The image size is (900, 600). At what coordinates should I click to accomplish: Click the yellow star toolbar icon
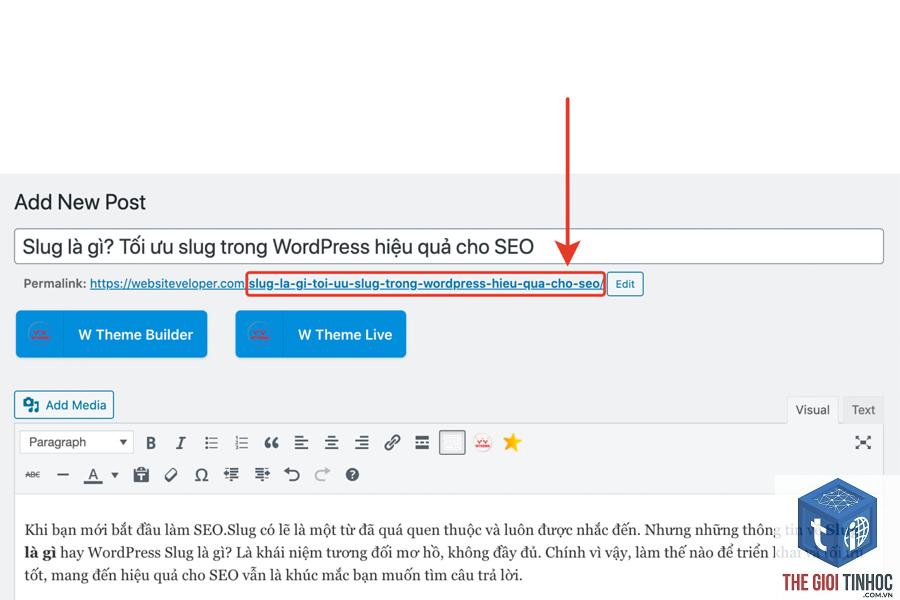click(512, 443)
